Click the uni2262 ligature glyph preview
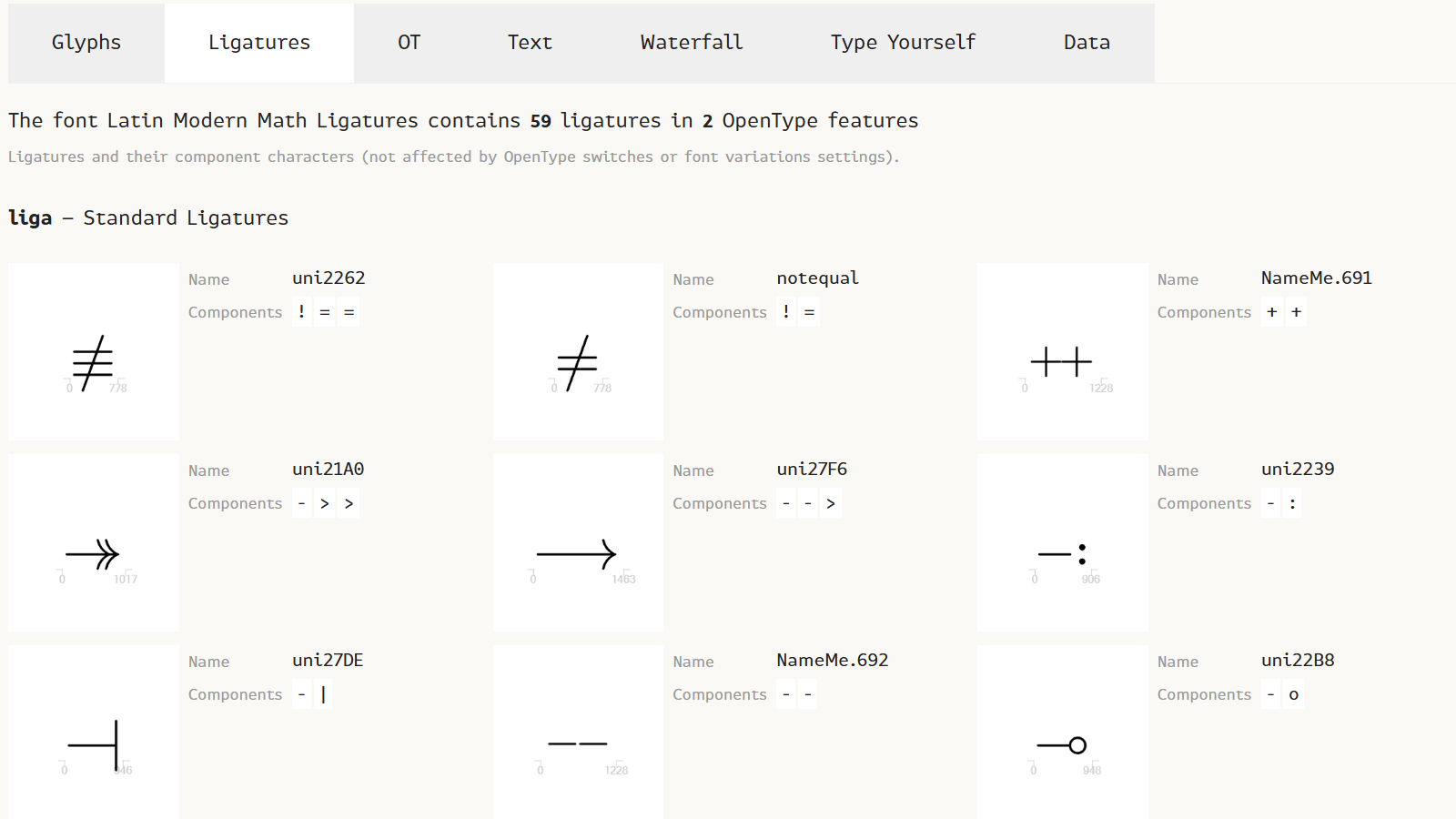The width and height of the screenshot is (1456, 819). point(94,352)
